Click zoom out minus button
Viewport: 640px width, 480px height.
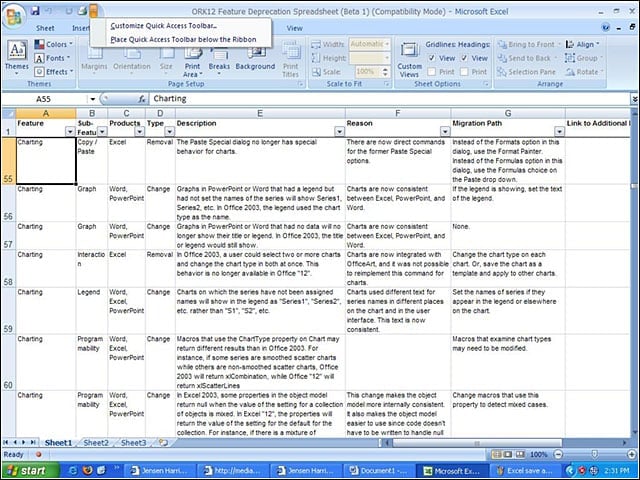tap(558, 454)
